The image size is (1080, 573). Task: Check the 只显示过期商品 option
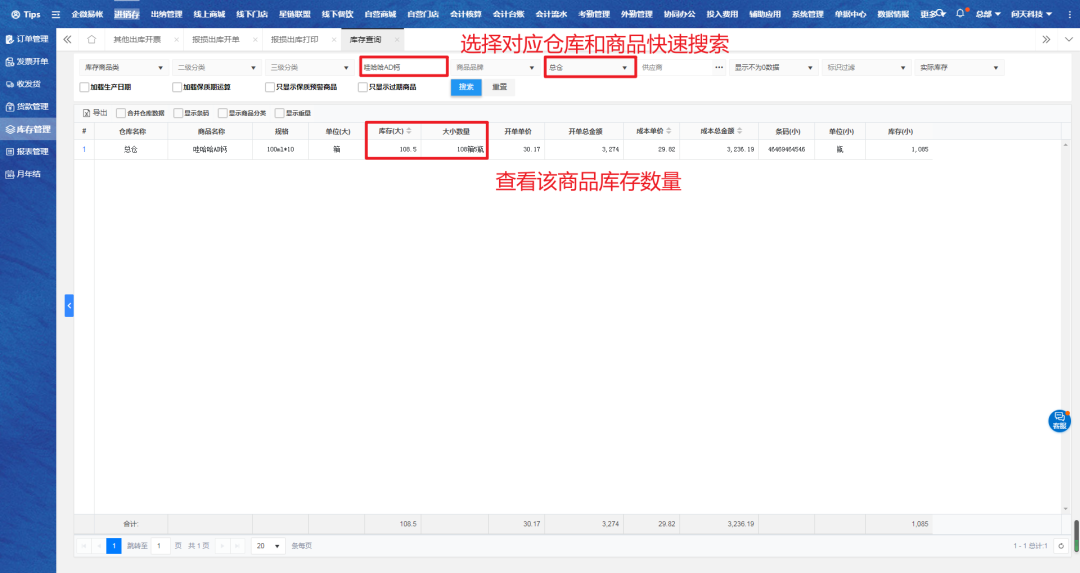362,87
